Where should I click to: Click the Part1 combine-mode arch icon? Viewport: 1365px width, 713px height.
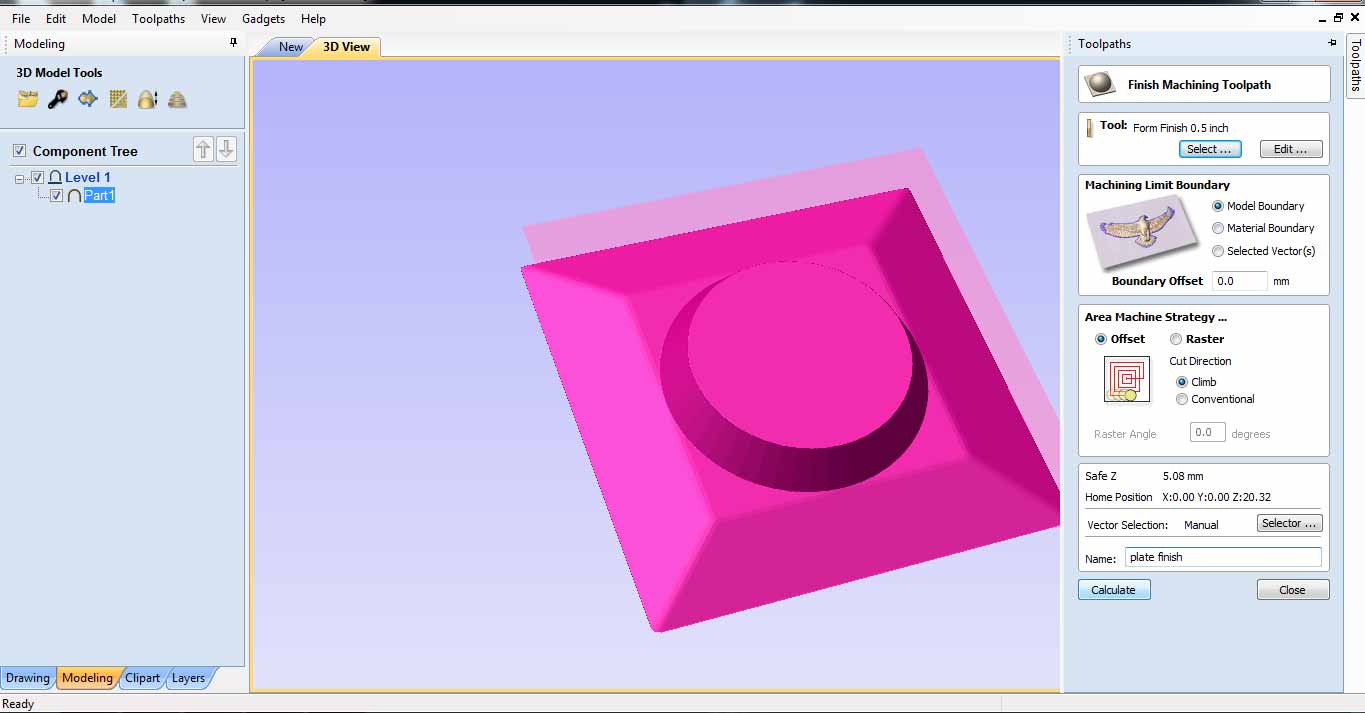coord(74,196)
